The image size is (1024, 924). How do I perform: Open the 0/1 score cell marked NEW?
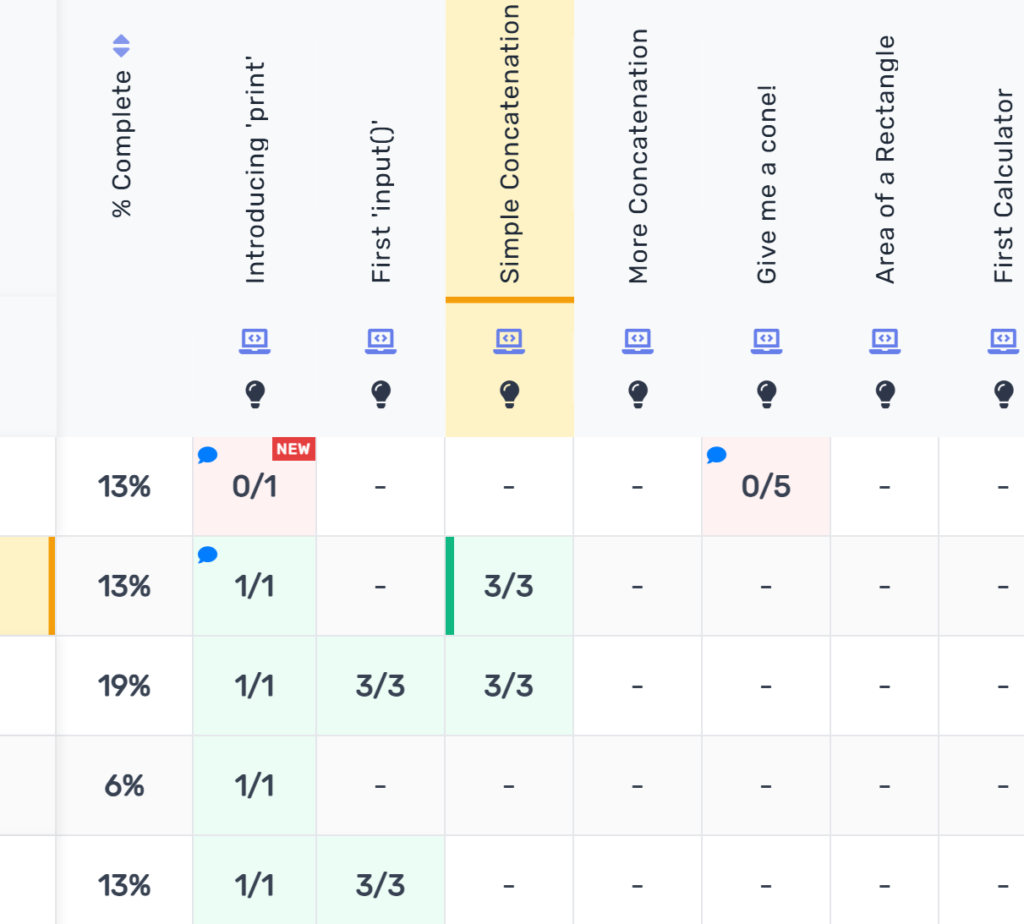(254, 487)
